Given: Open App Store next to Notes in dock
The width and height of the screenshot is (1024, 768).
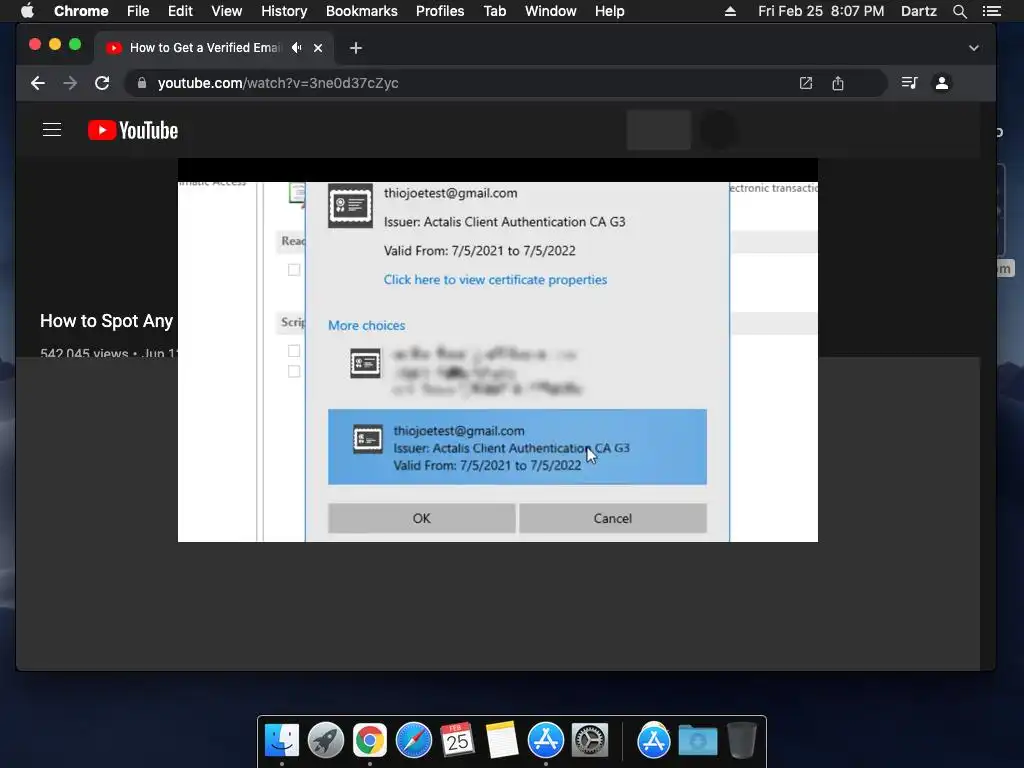Looking at the screenshot, I should [546, 741].
